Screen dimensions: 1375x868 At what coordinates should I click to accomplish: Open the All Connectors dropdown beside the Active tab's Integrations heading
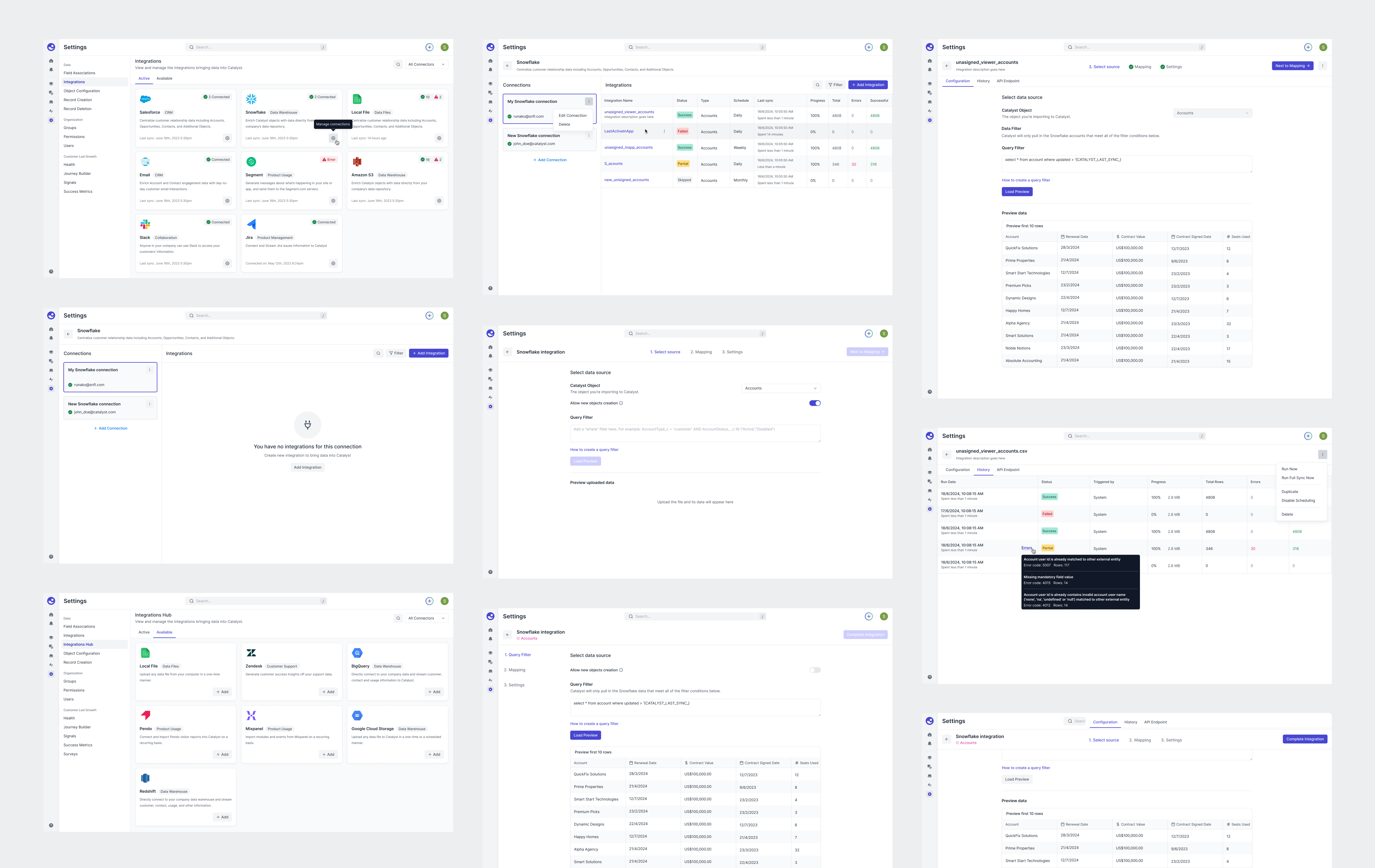pyautogui.click(x=426, y=64)
